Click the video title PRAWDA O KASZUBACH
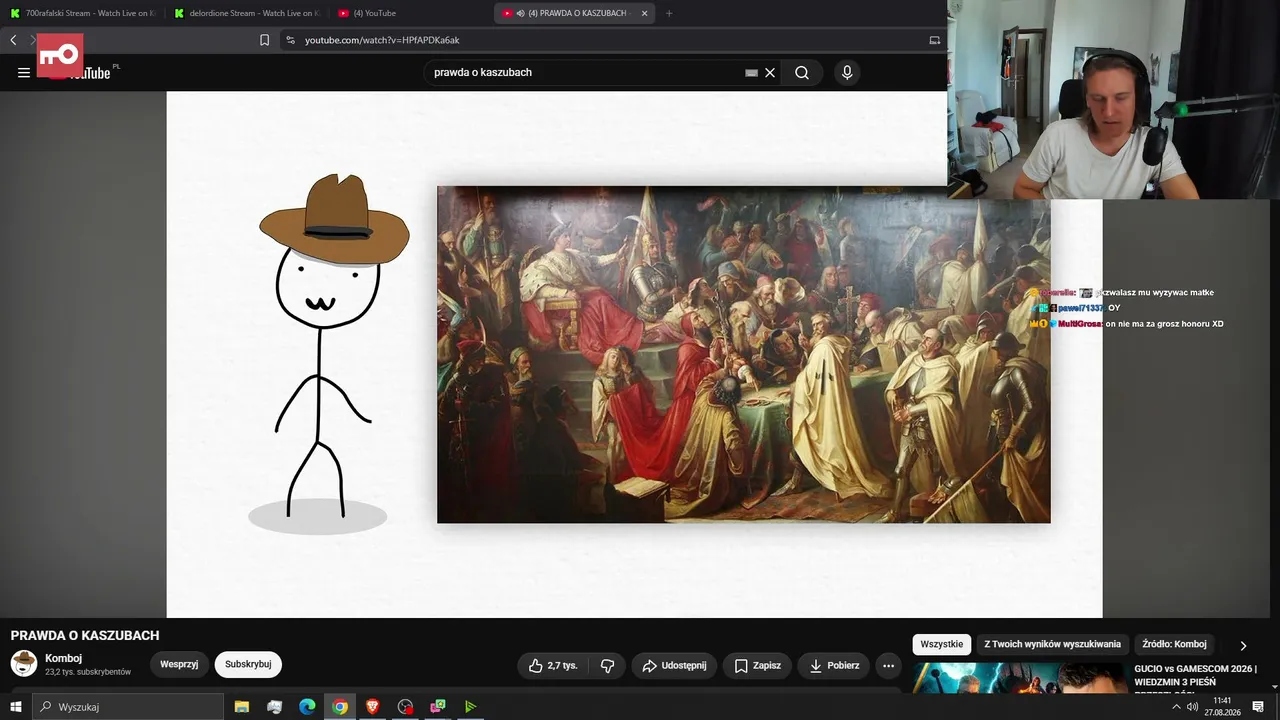Screen dimensions: 1280x720 pyautogui.click(x=85, y=636)
